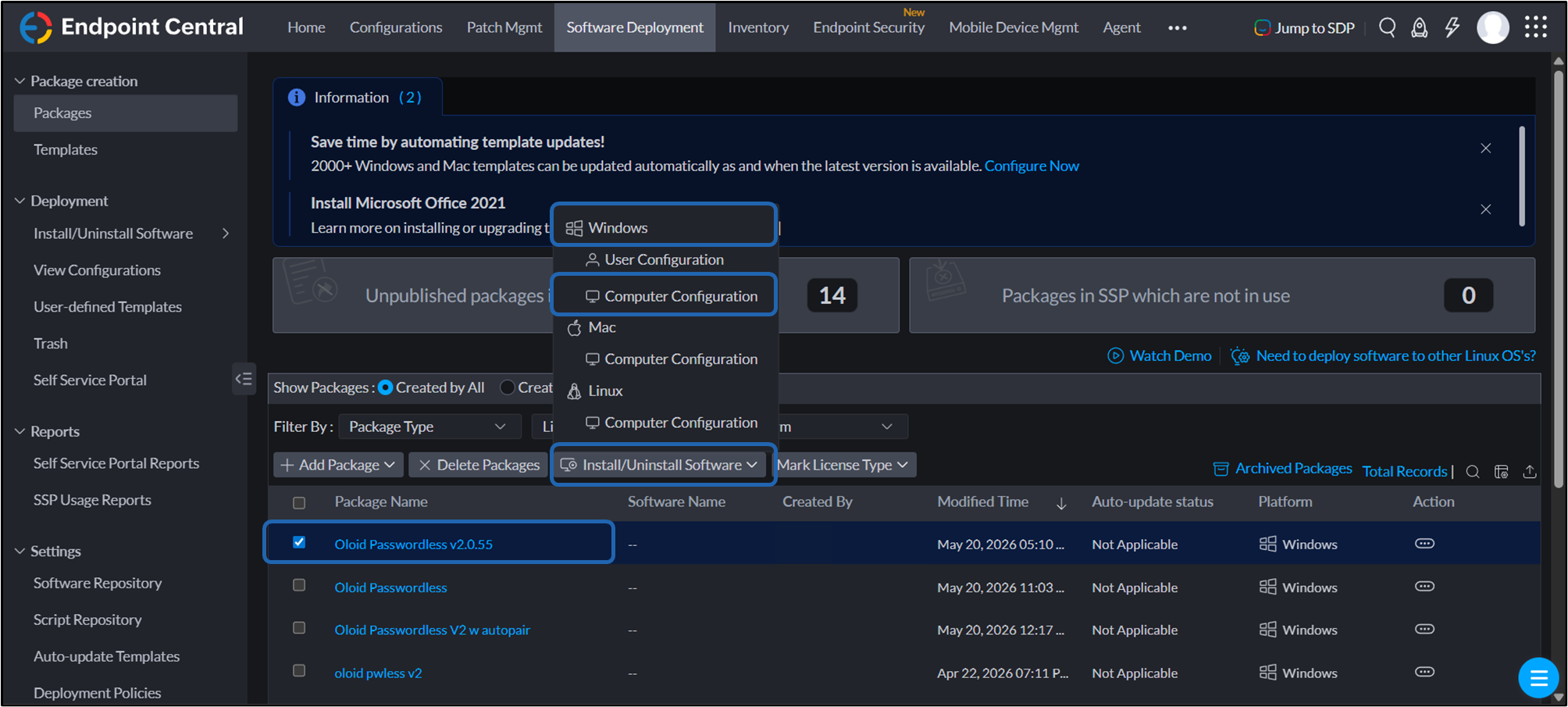1568x707 pixels.
Task: Click the Configure Now link
Action: click(x=1032, y=166)
